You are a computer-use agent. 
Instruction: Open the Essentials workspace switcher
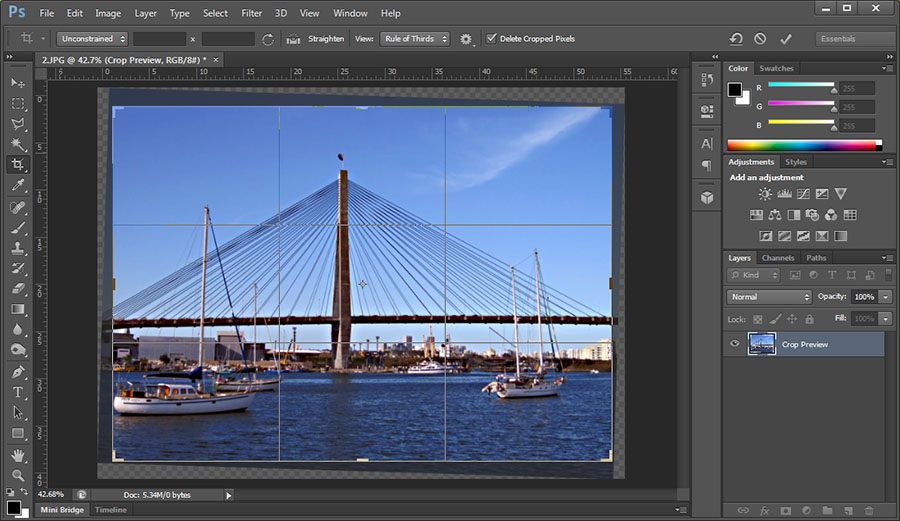coord(852,39)
